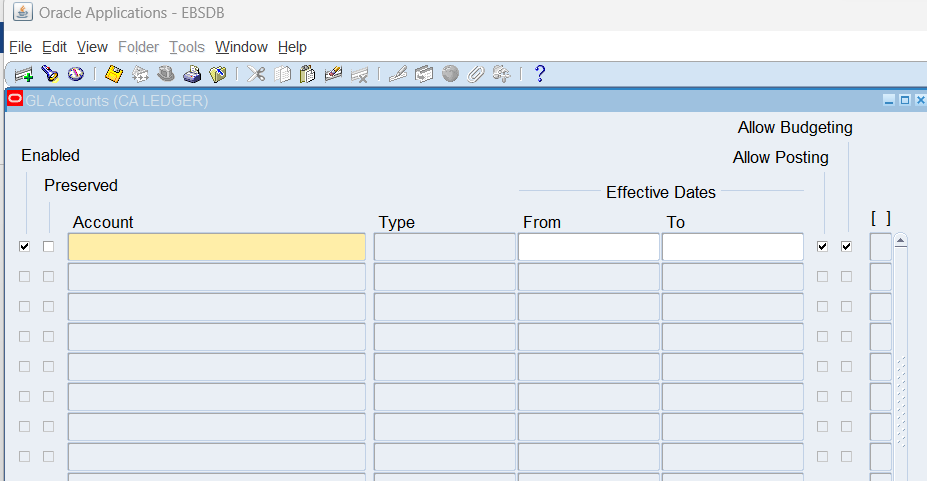
Task: Save using the yellow floppy disk icon
Action: pyautogui.click(x=114, y=74)
